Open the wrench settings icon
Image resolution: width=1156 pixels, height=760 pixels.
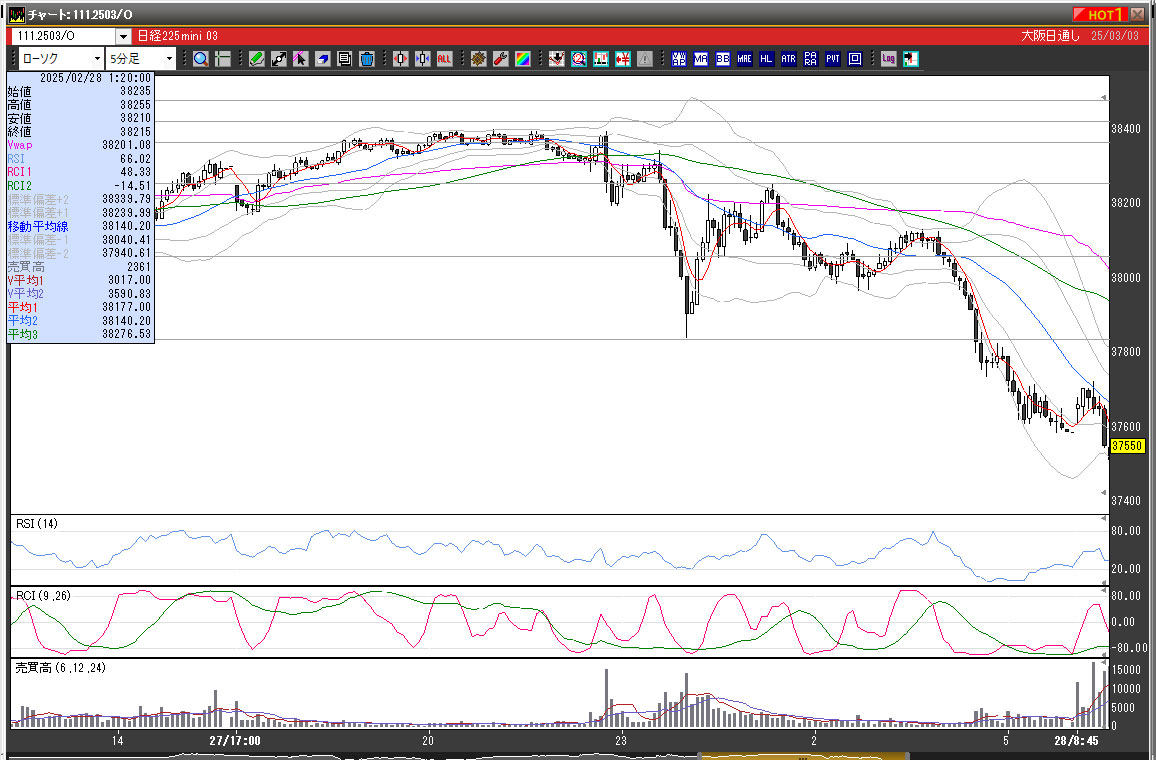click(501, 59)
